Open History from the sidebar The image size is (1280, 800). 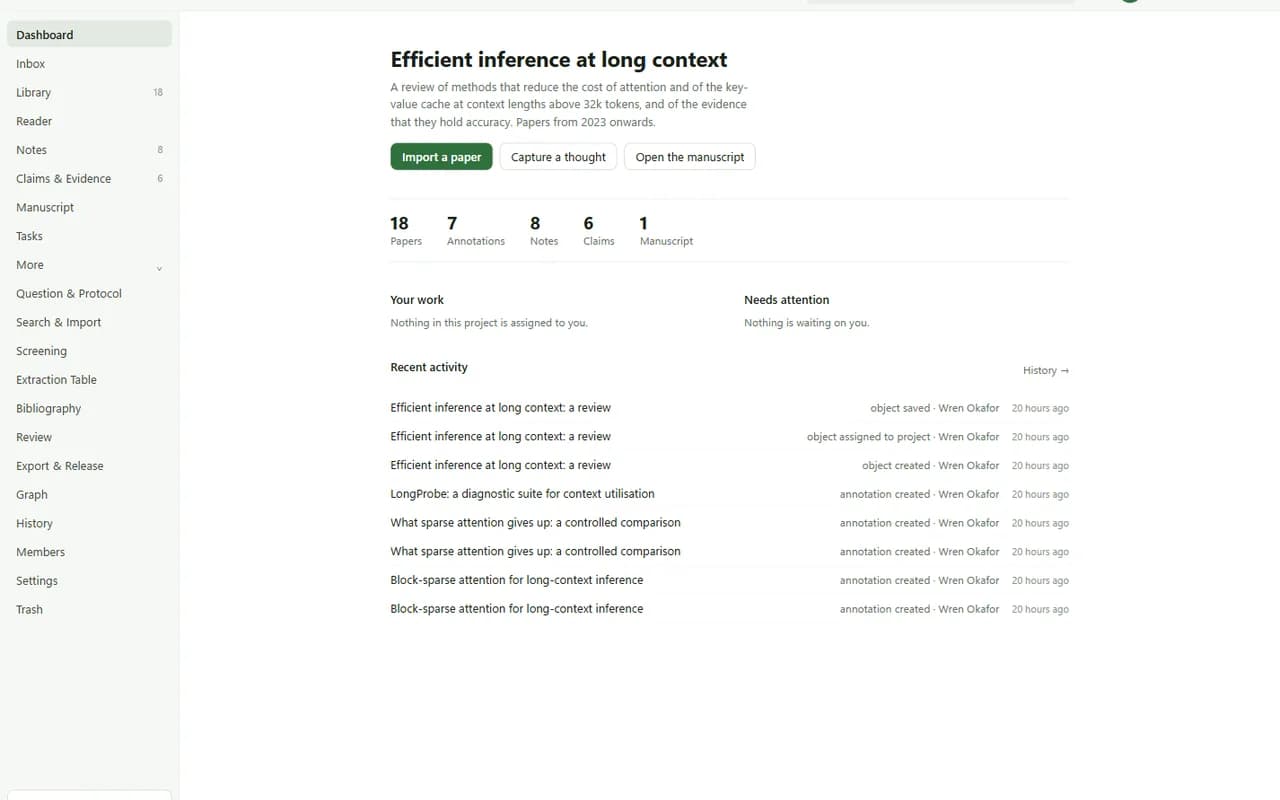point(89,524)
